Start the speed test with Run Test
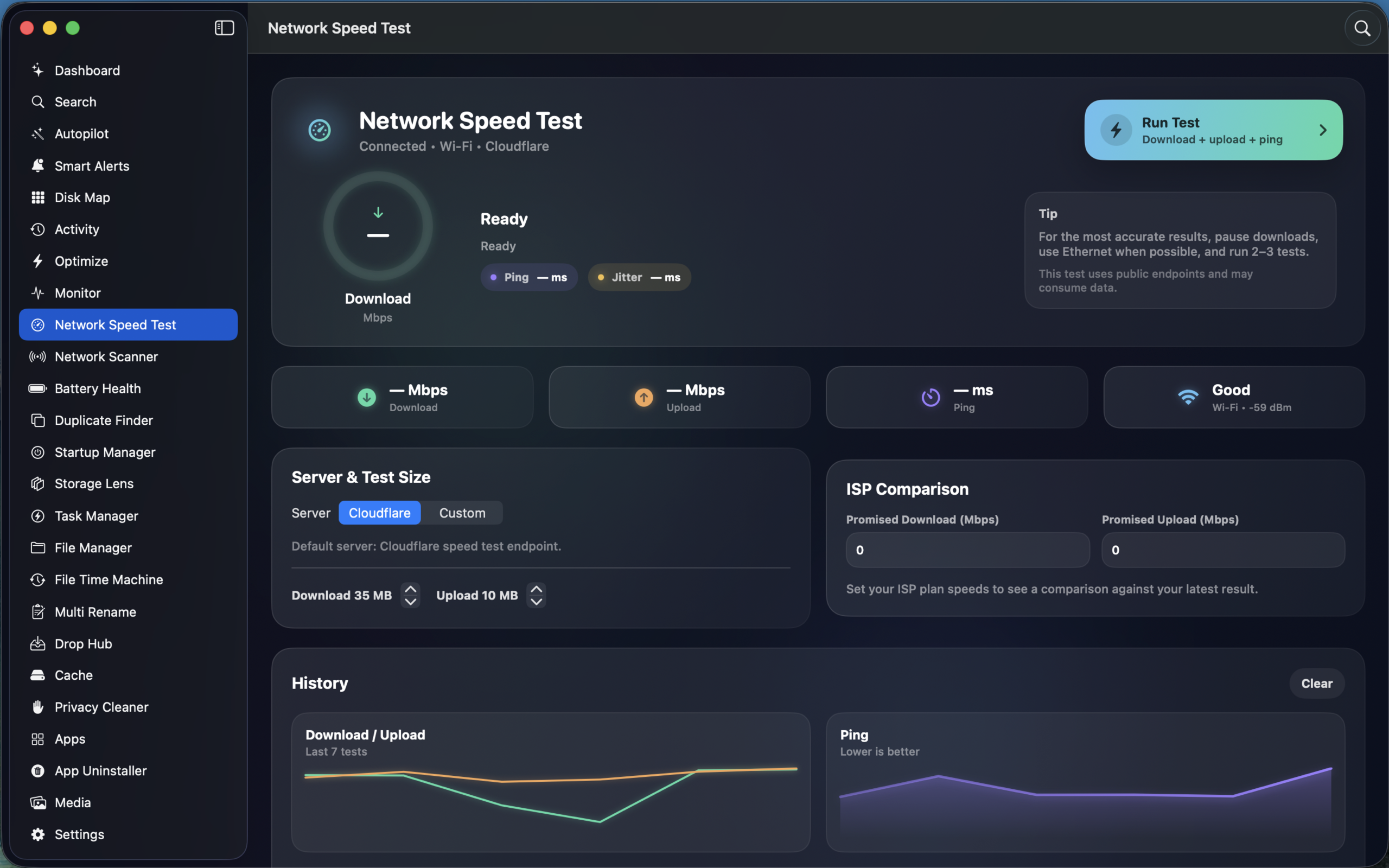The image size is (1389, 868). coord(1213,130)
